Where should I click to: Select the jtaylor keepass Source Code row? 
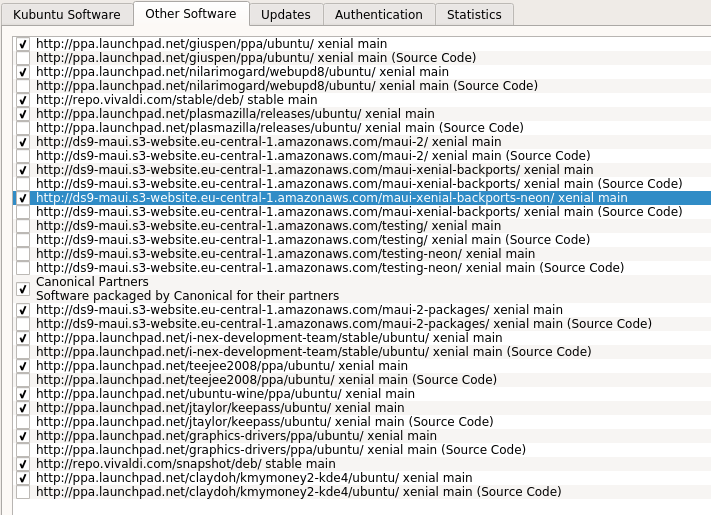(251, 422)
